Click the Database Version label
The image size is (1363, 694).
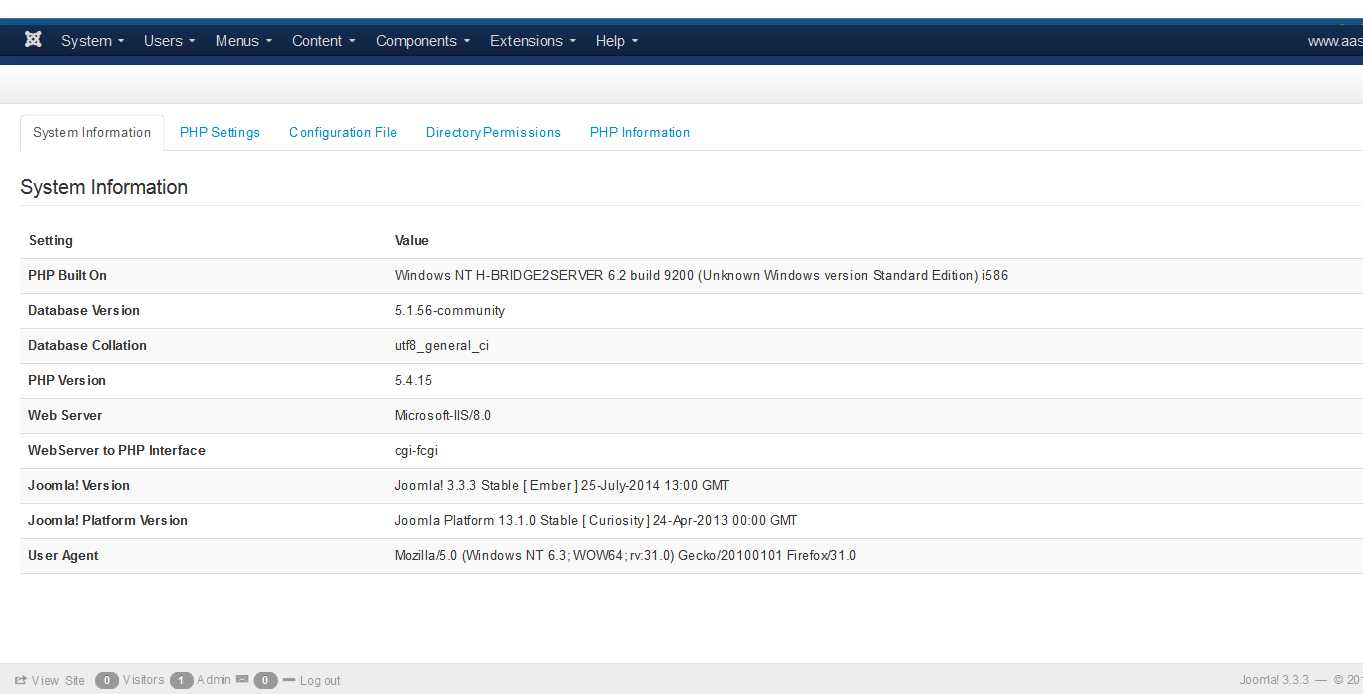pos(84,310)
